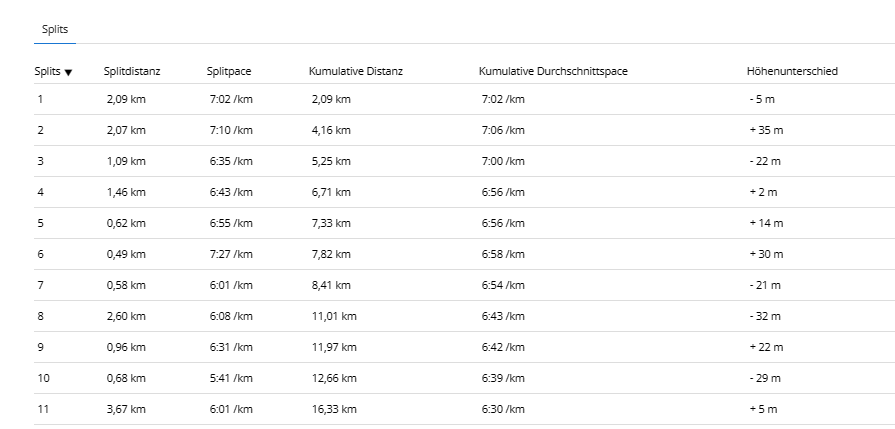The image size is (895, 429).
Task: Select split row number 1
Action: pyautogui.click(x=41, y=99)
